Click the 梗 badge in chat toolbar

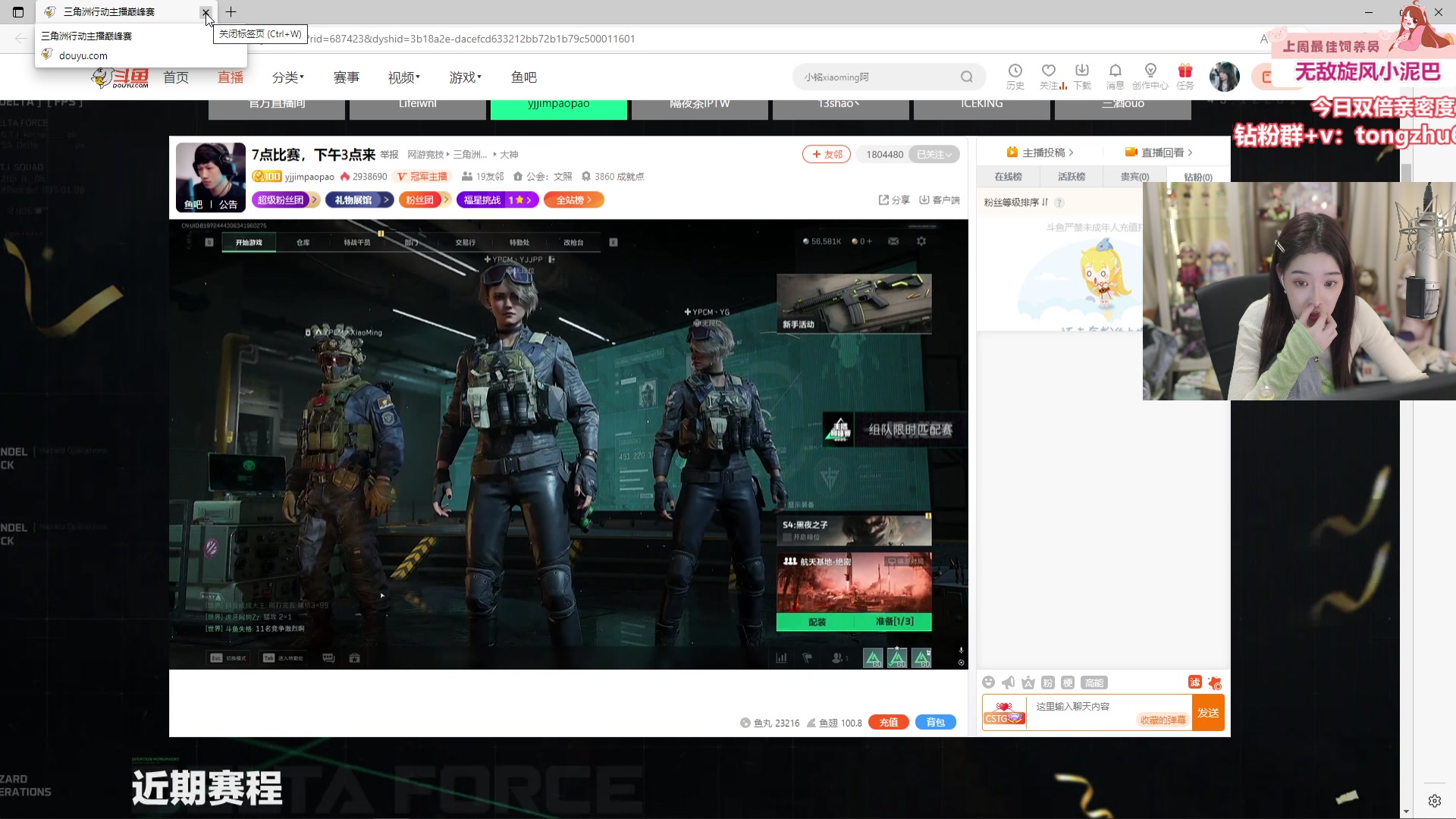[x=1067, y=682]
